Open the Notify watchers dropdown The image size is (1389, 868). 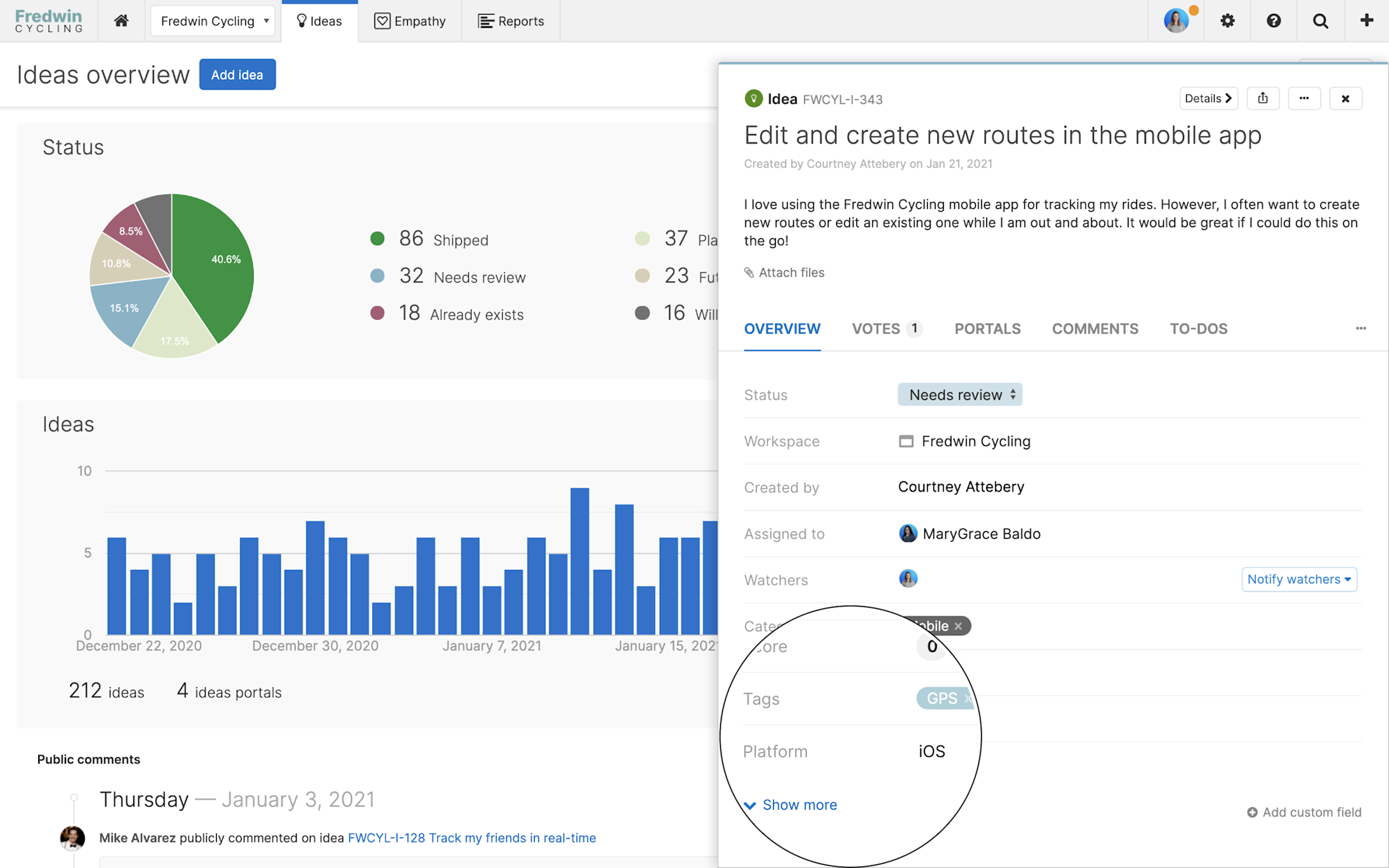(x=1298, y=579)
